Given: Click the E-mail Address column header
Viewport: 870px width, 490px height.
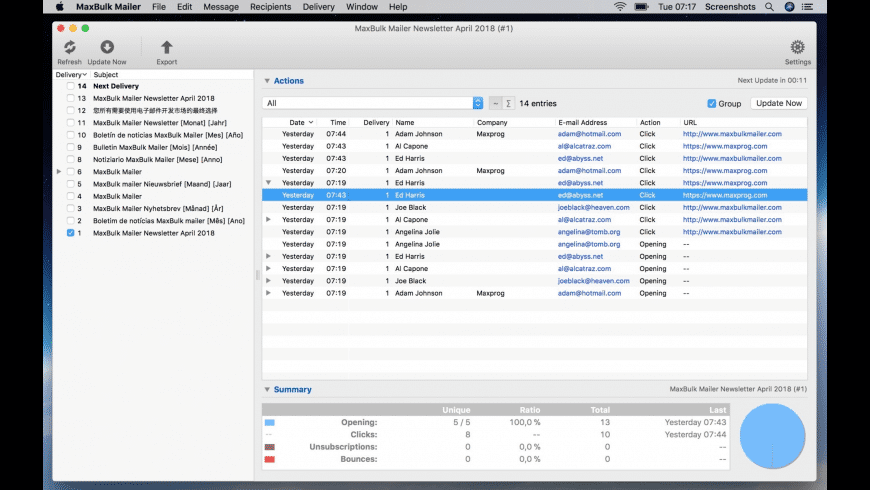Looking at the screenshot, I should [x=583, y=123].
